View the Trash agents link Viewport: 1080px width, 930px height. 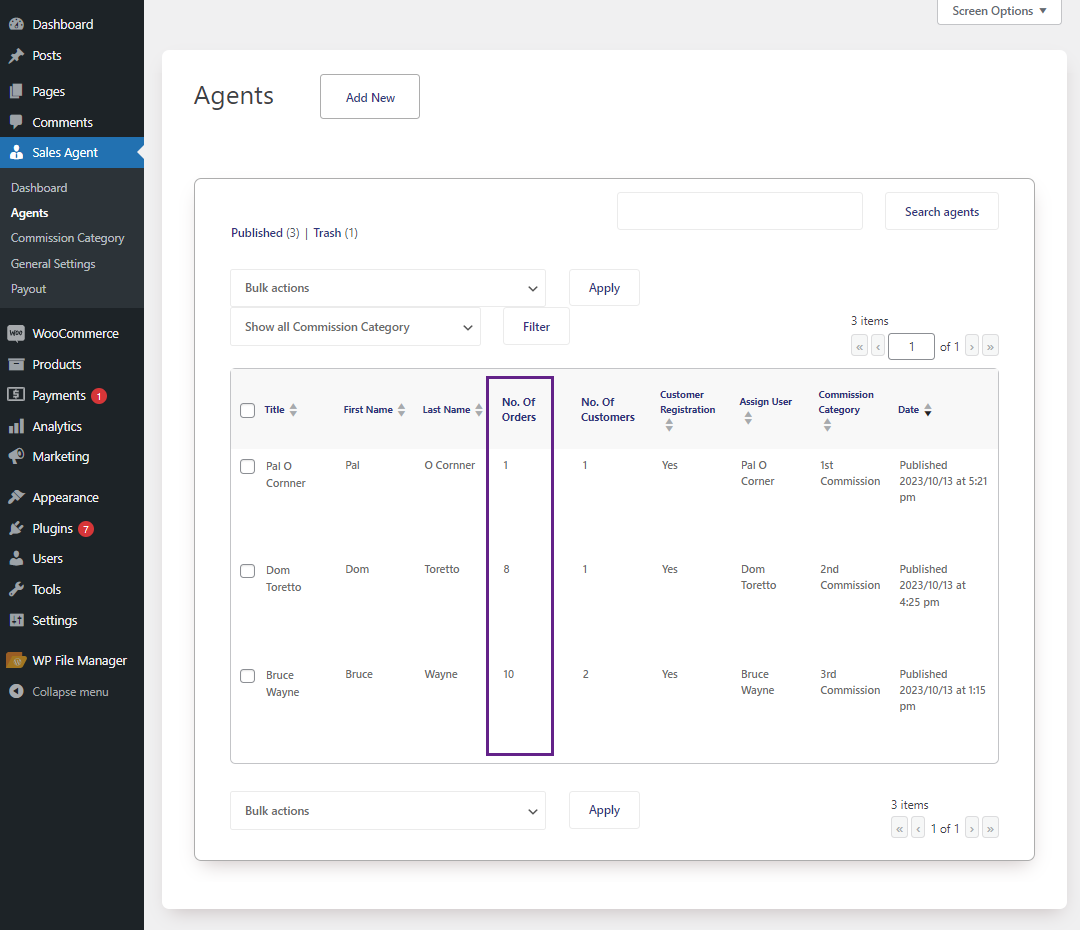tap(327, 233)
